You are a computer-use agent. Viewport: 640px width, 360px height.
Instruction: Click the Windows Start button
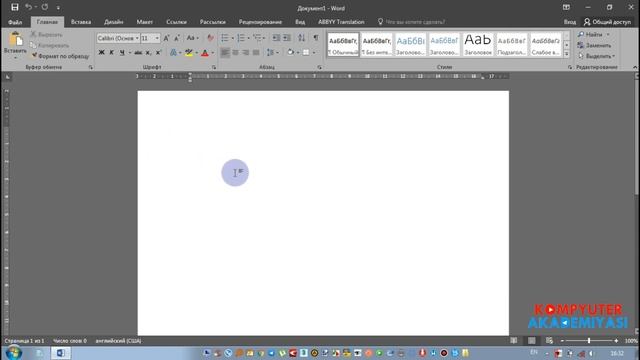(13, 353)
